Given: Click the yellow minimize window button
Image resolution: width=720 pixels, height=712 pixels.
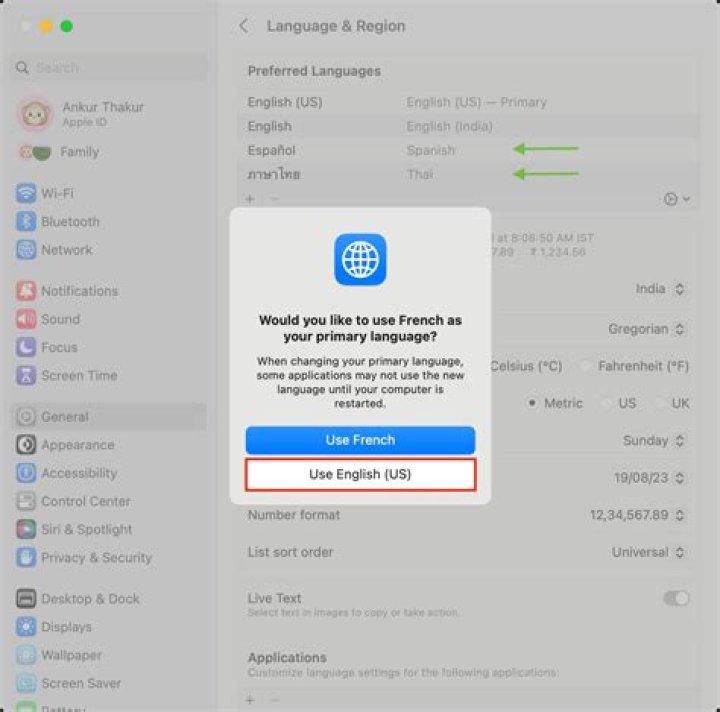Looking at the screenshot, I should coord(46,26).
